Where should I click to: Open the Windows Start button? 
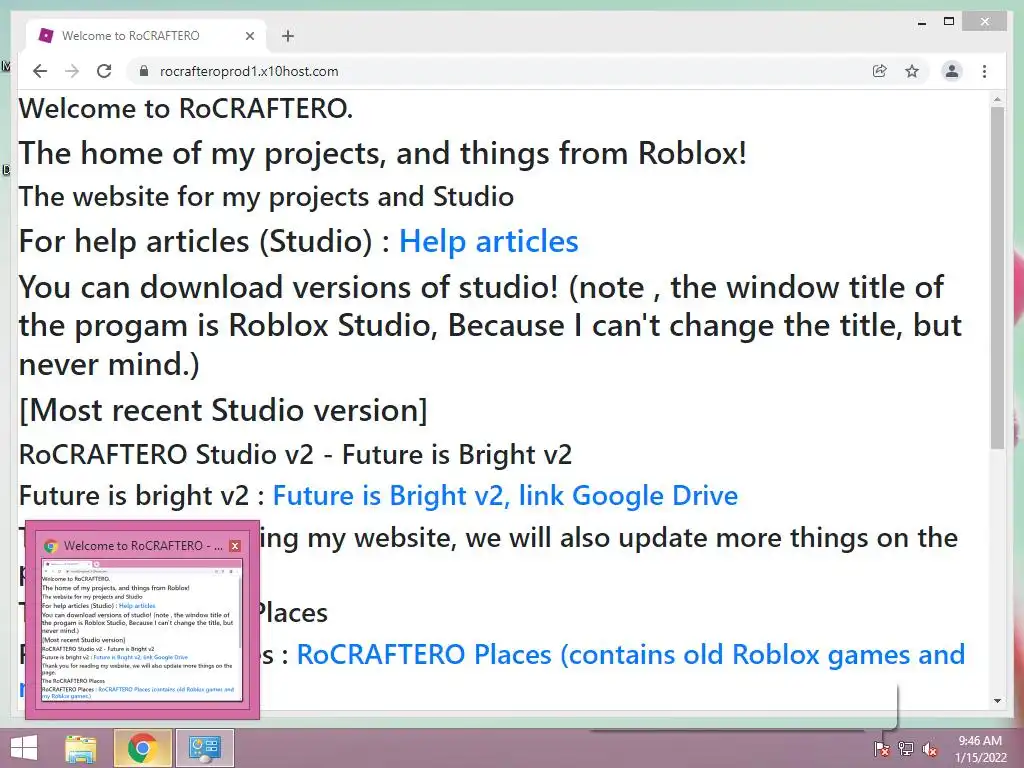point(24,748)
